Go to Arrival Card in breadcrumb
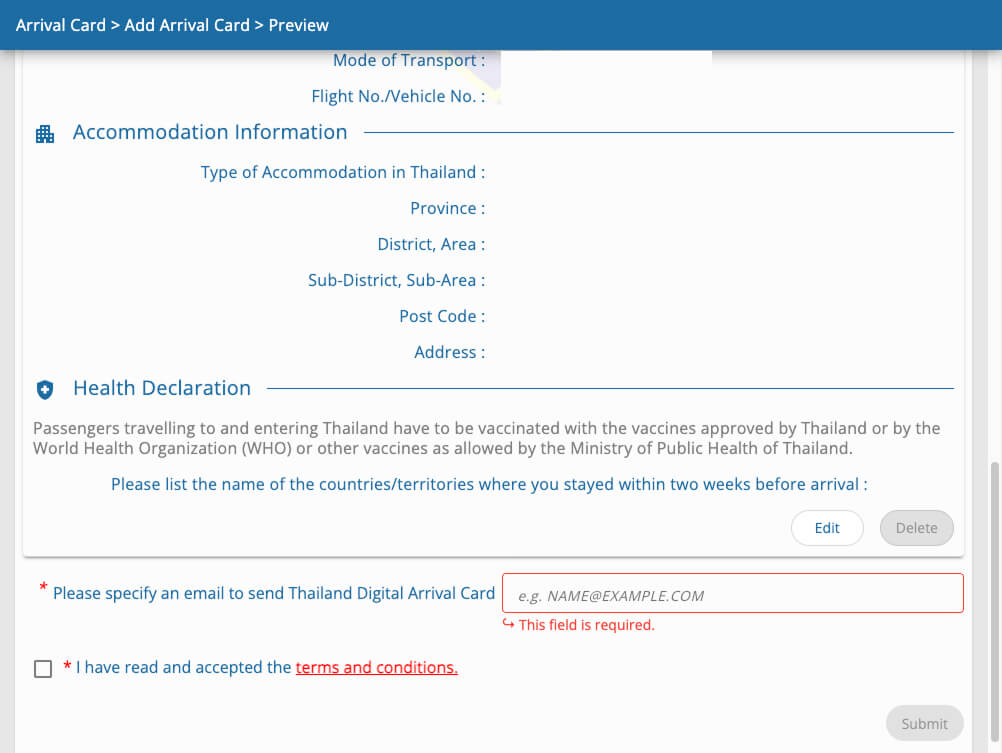The image size is (1002, 753). 61,25
